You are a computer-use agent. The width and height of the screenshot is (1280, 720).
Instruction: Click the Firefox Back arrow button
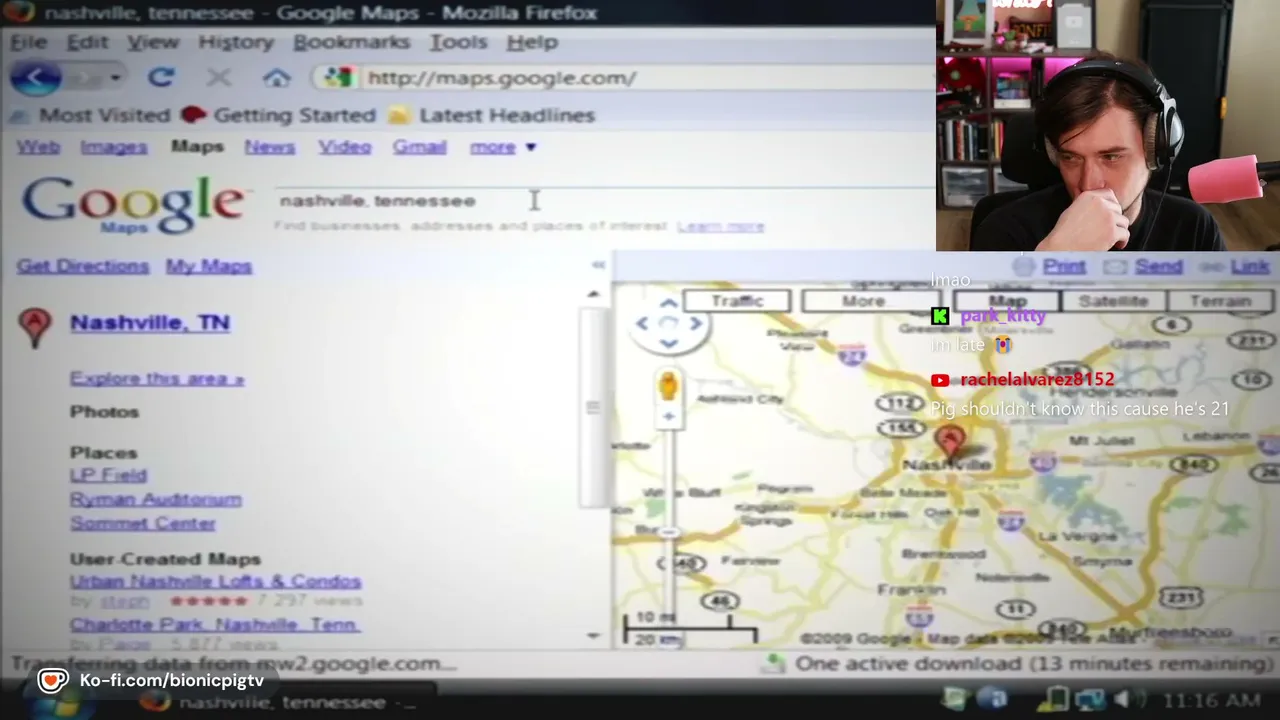[x=38, y=77]
